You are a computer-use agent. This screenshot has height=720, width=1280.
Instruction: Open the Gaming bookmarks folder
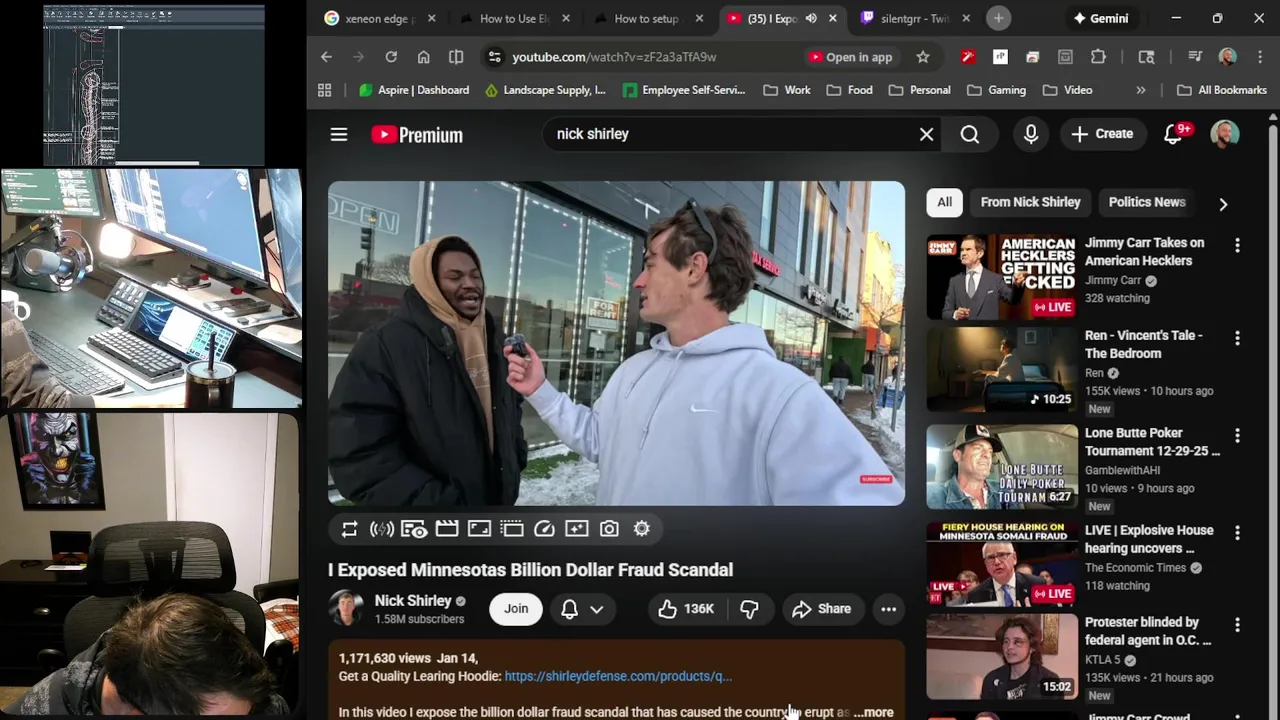996,90
